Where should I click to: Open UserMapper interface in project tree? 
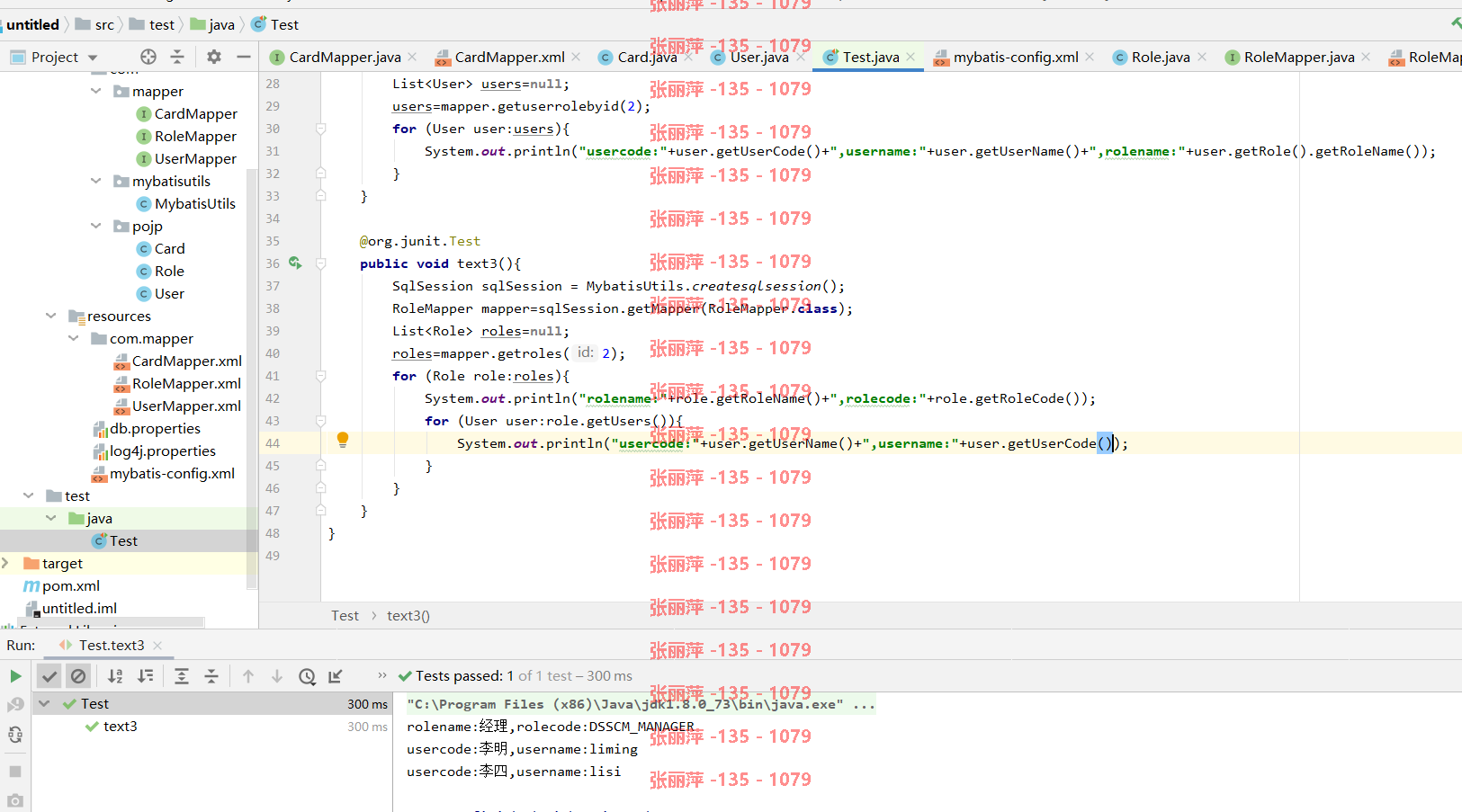tap(186, 158)
